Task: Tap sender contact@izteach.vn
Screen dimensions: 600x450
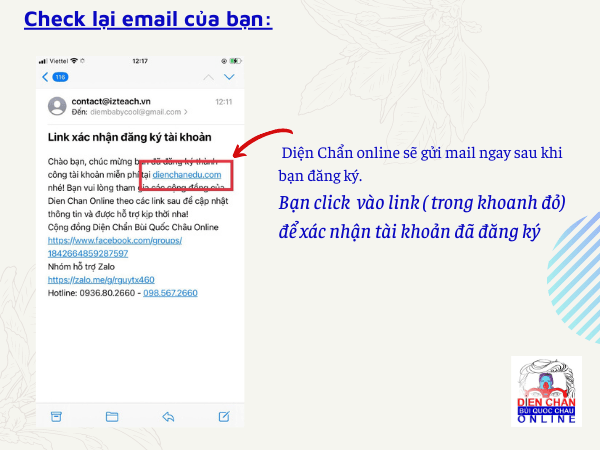Action: 111,101
